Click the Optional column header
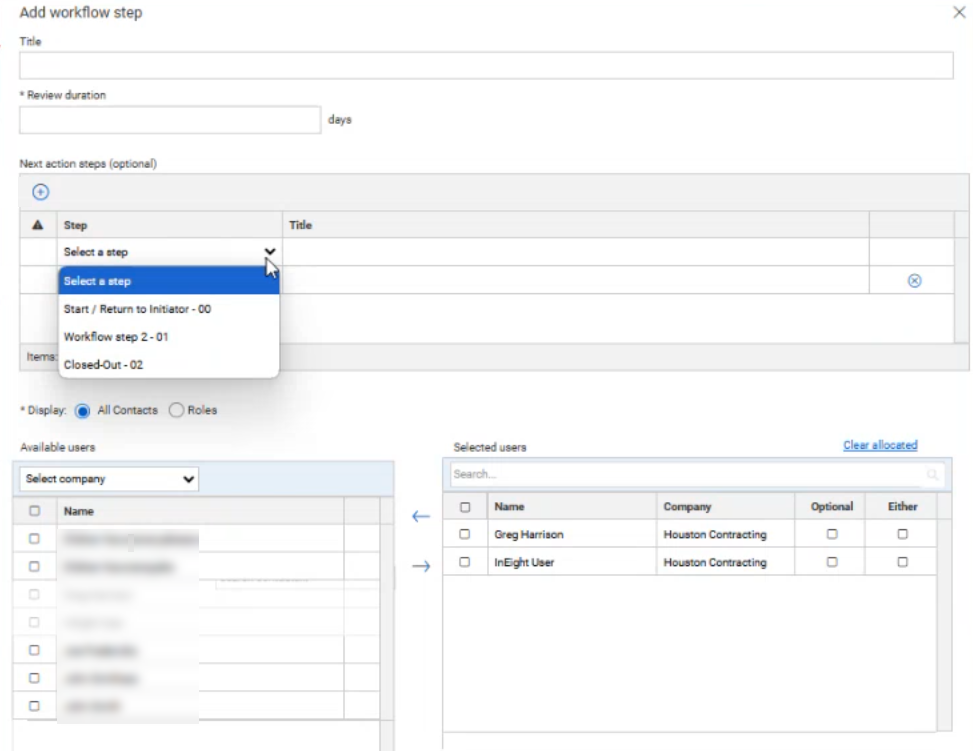The width and height of the screenshot is (973, 751). pyautogui.click(x=832, y=506)
